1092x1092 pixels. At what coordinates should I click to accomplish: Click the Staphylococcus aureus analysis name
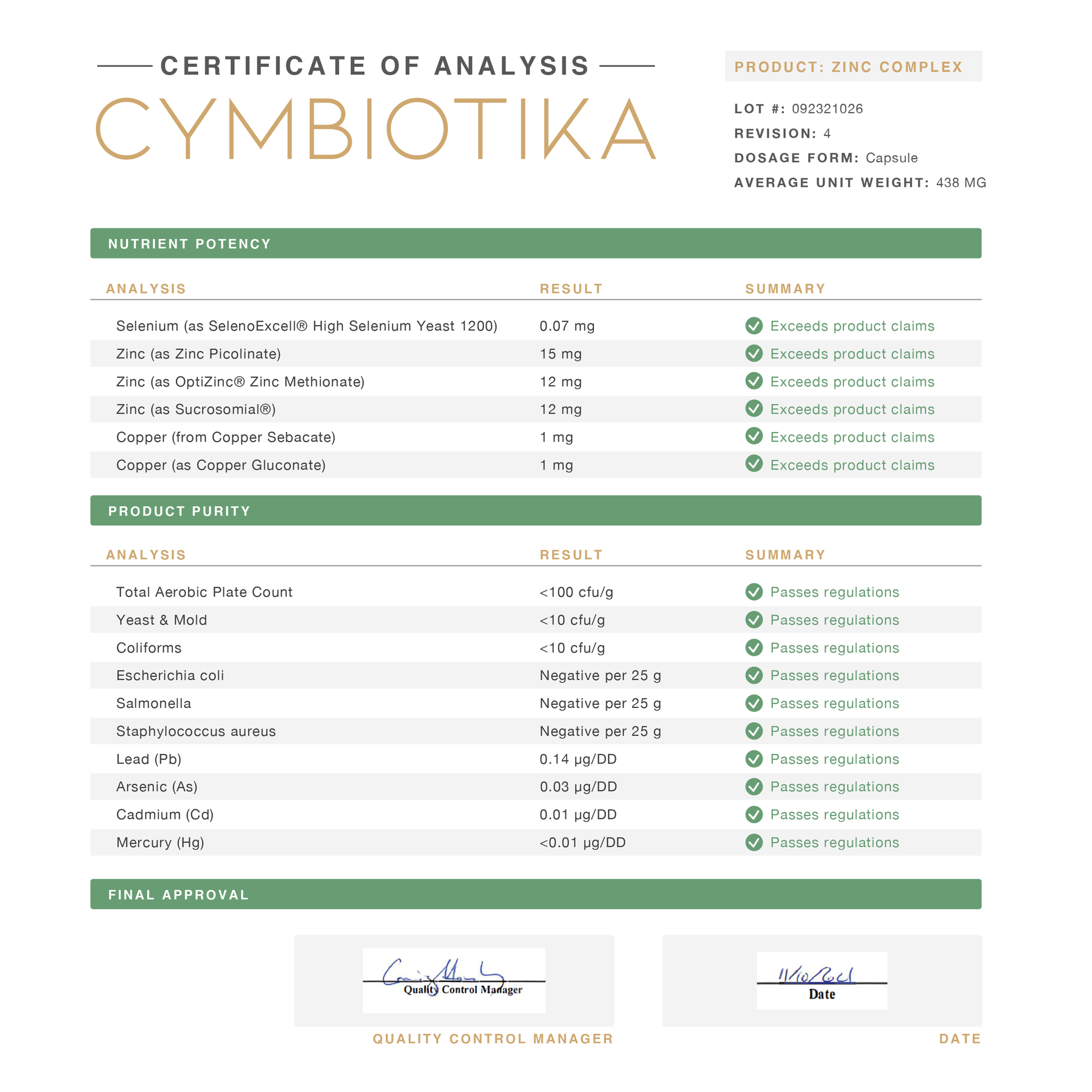point(196,731)
